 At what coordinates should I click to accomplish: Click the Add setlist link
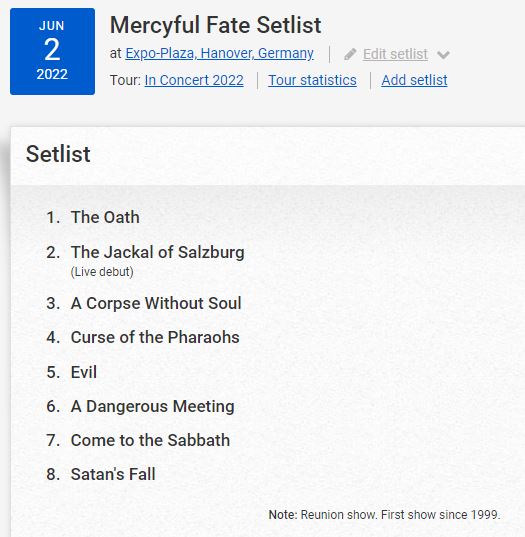pyautogui.click(x=414, y=80)
